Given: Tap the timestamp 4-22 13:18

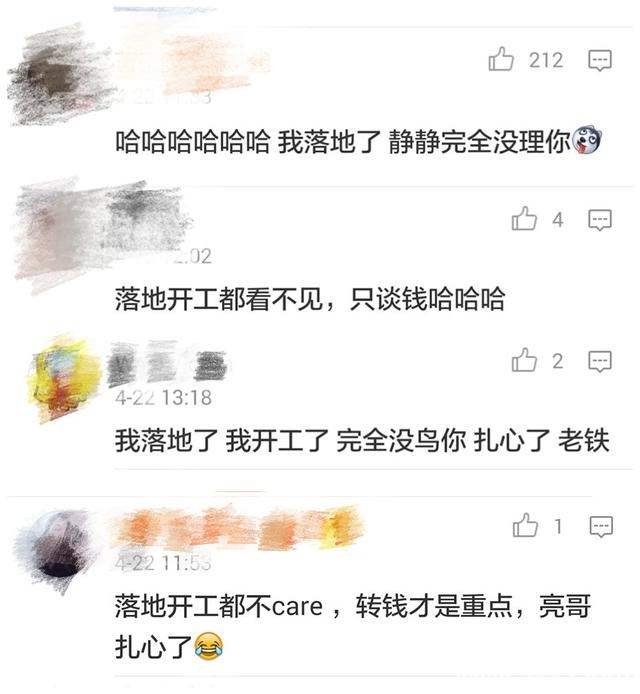Looking at the screenshot, I should click(x=163, y=397).
